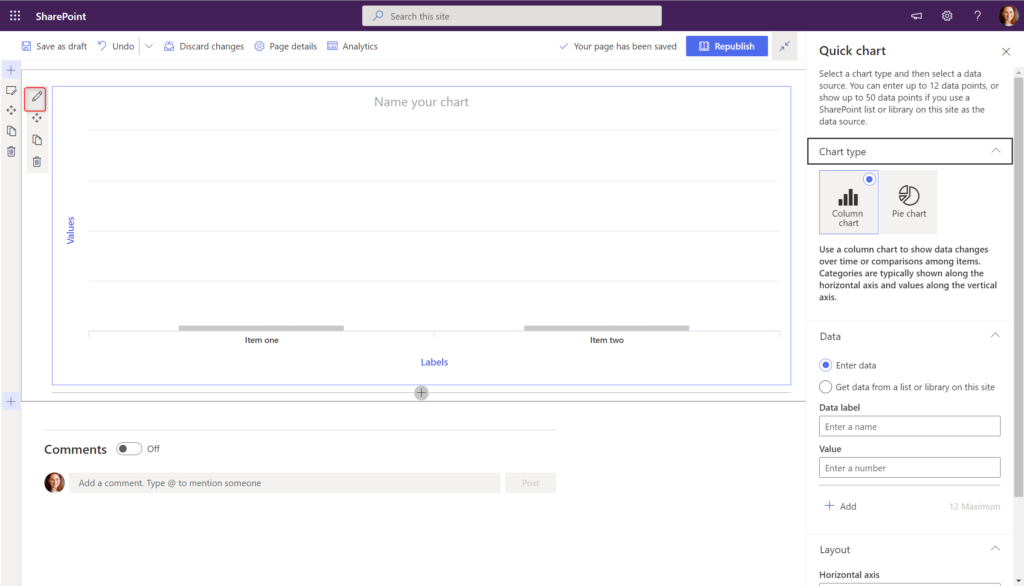1024x586 pixels.
Task: Click the move section icon
Action: (x=11, y=110)
